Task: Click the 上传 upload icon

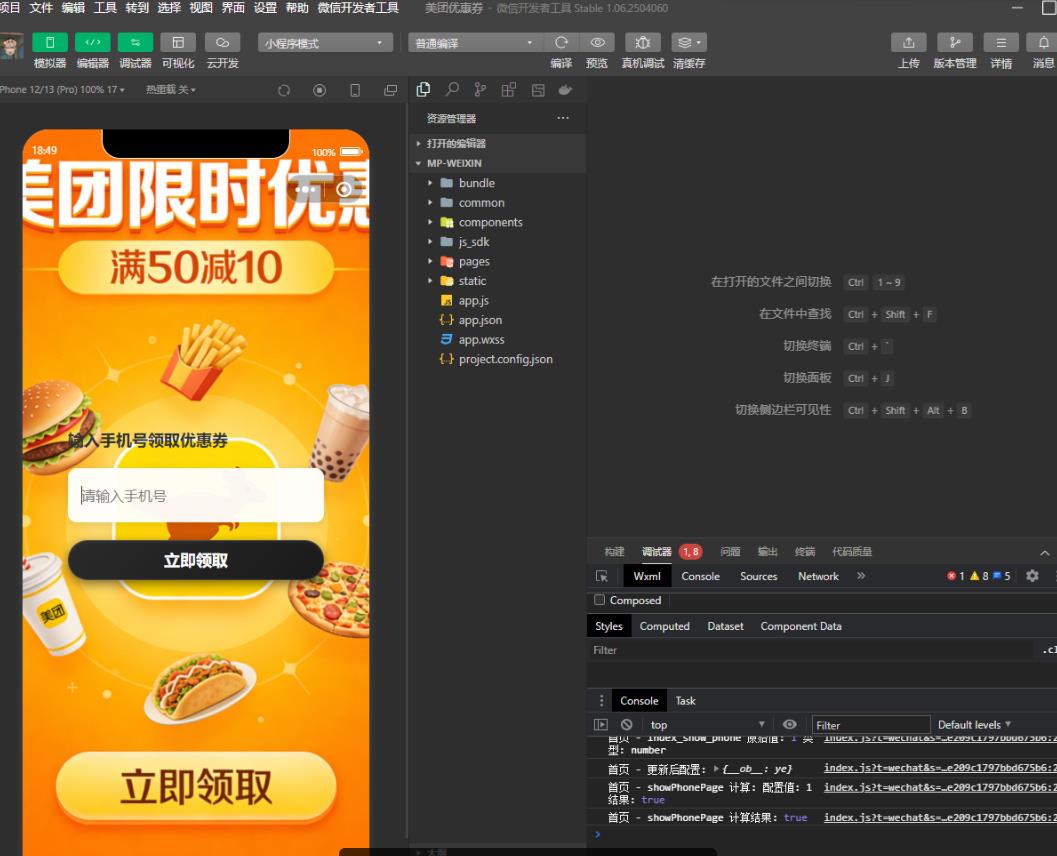Action: [908, 43]
